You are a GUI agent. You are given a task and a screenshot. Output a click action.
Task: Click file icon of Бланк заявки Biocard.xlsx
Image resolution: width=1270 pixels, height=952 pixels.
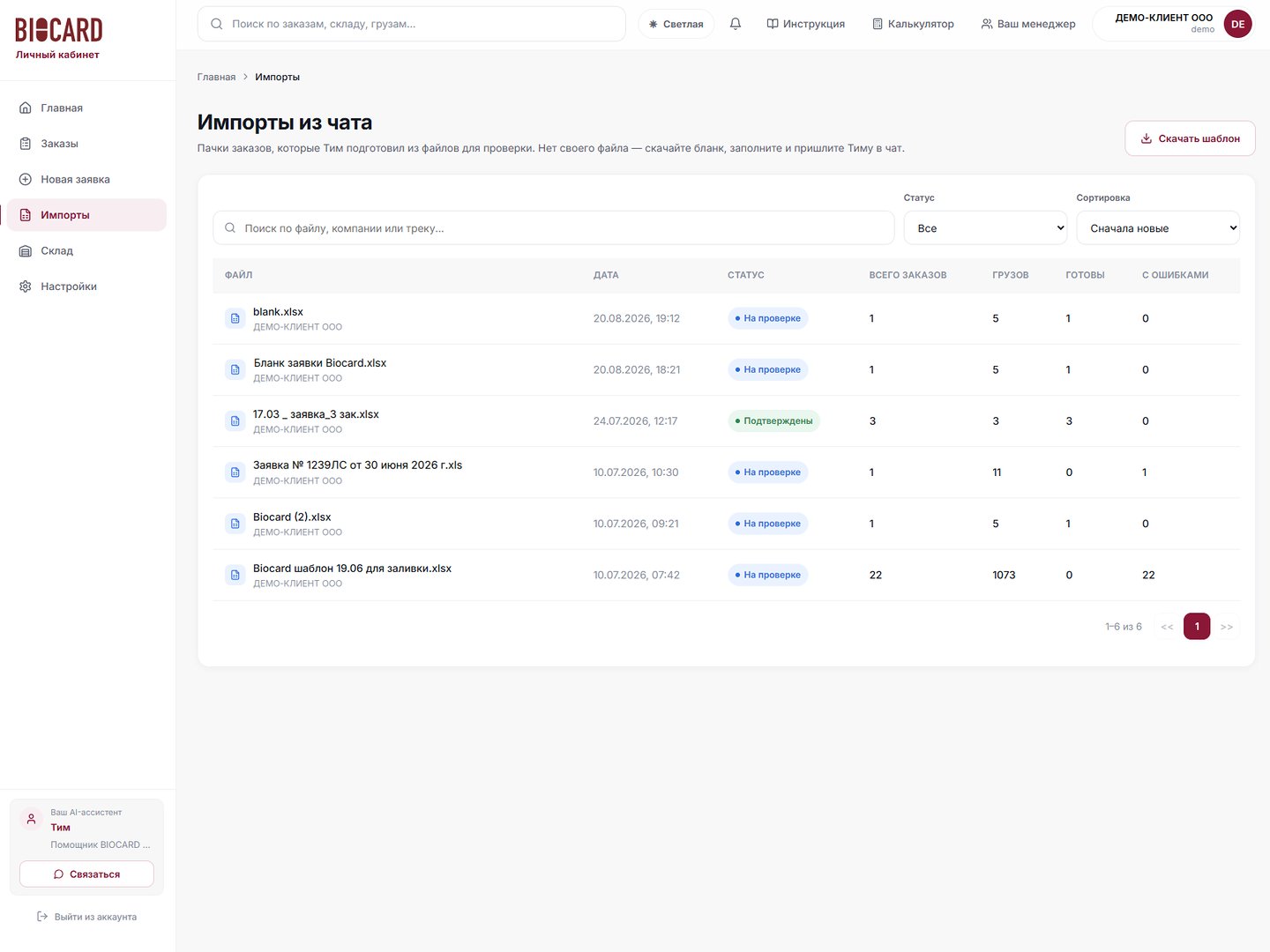(x=235, y=369)
